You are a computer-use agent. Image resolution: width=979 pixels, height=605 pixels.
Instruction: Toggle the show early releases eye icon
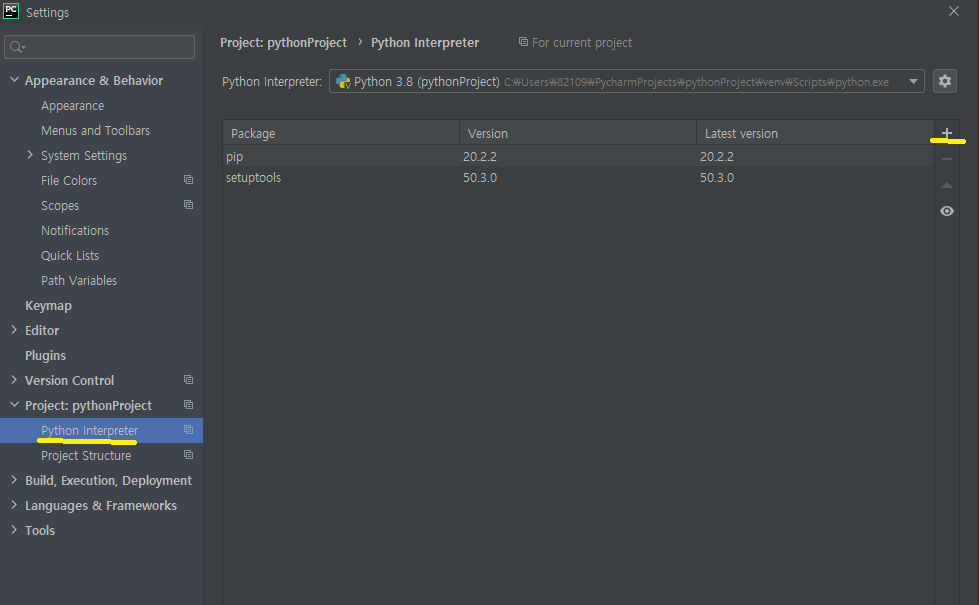point(947,211)
